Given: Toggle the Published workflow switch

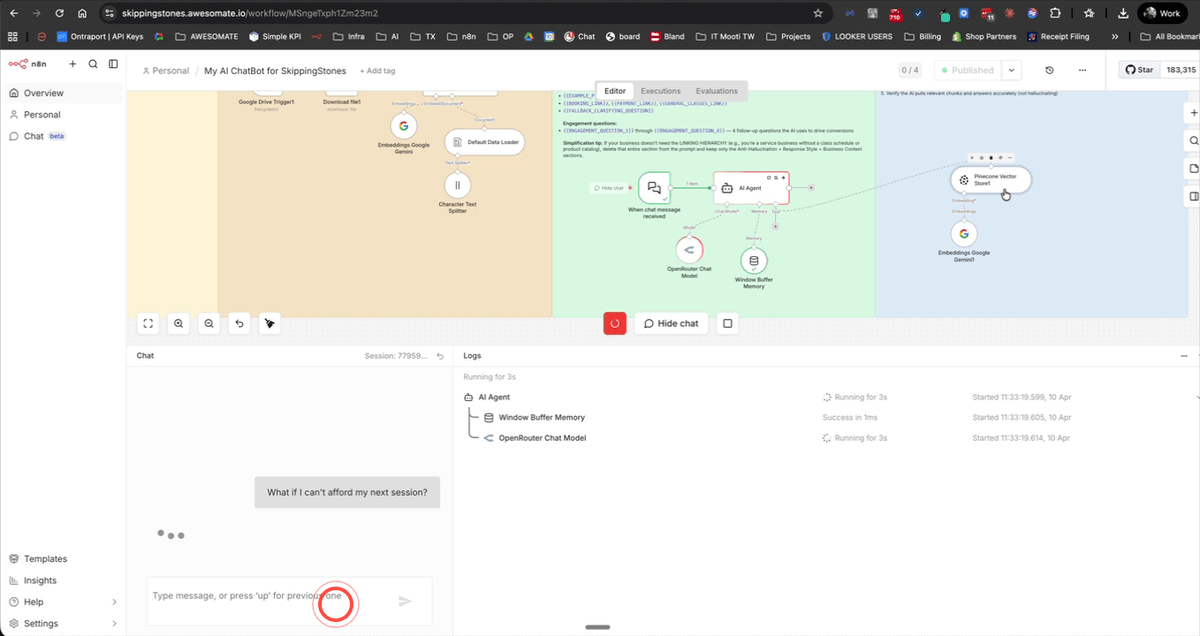Looking at the screenshot, I should [x=963, y=70].
